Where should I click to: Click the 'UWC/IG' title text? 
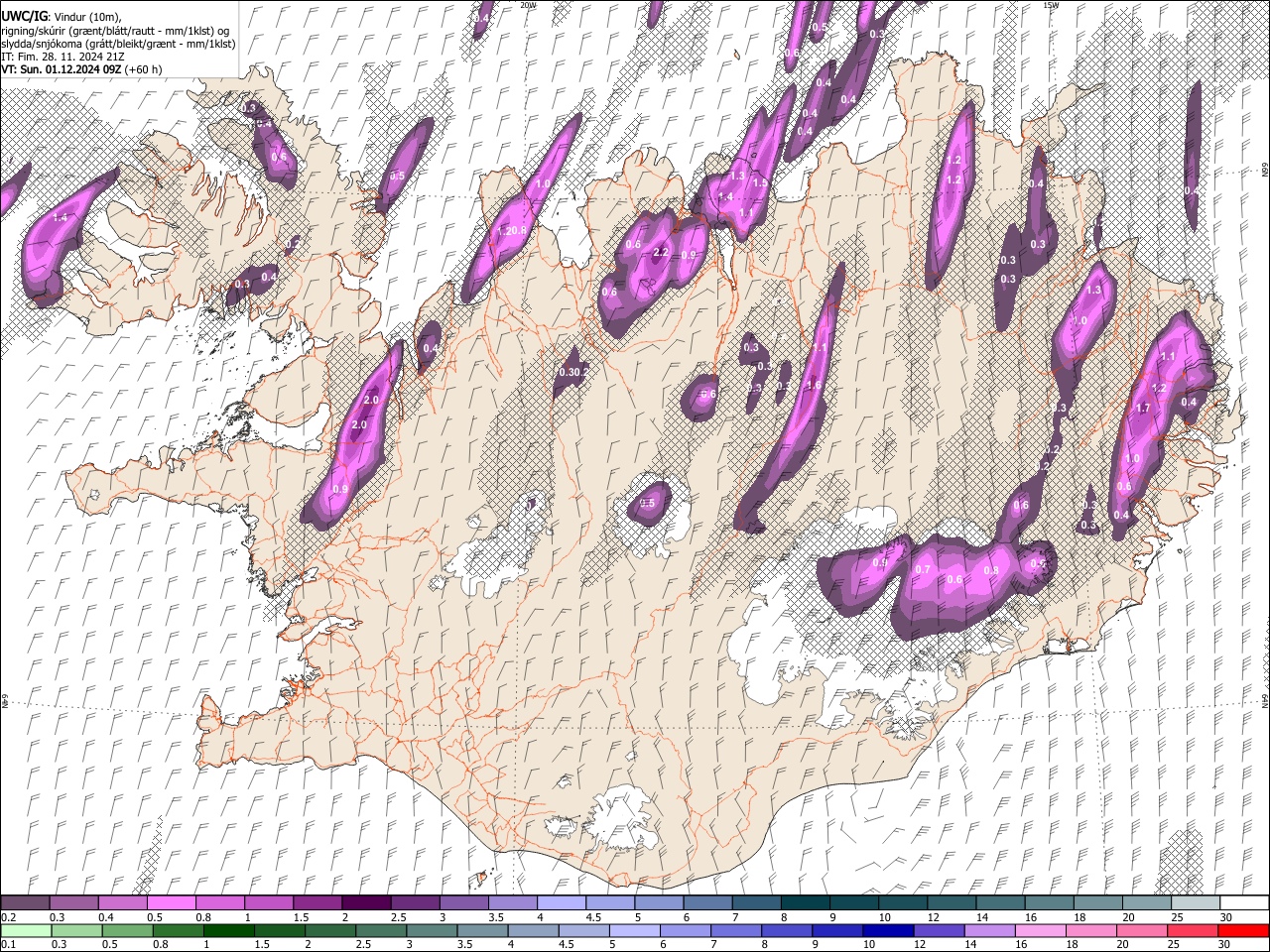(x=23, y=17)
